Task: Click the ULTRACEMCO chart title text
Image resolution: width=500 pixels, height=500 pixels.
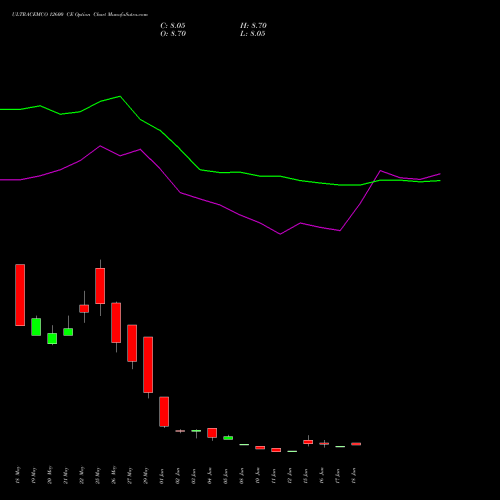Action: (80, 15)
